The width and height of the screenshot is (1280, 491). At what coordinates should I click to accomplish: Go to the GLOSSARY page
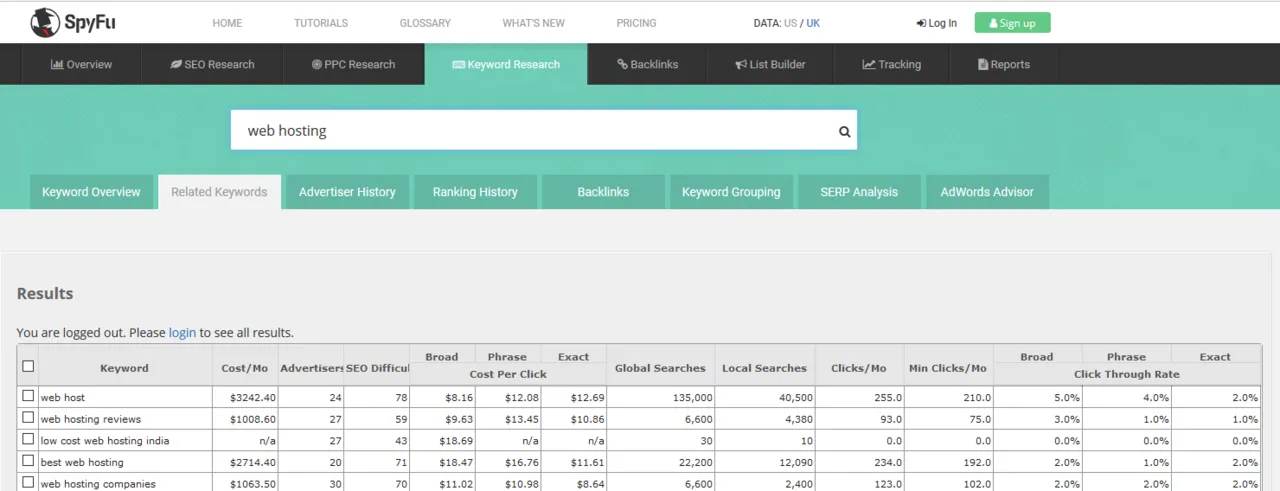[x=425, y=23]
